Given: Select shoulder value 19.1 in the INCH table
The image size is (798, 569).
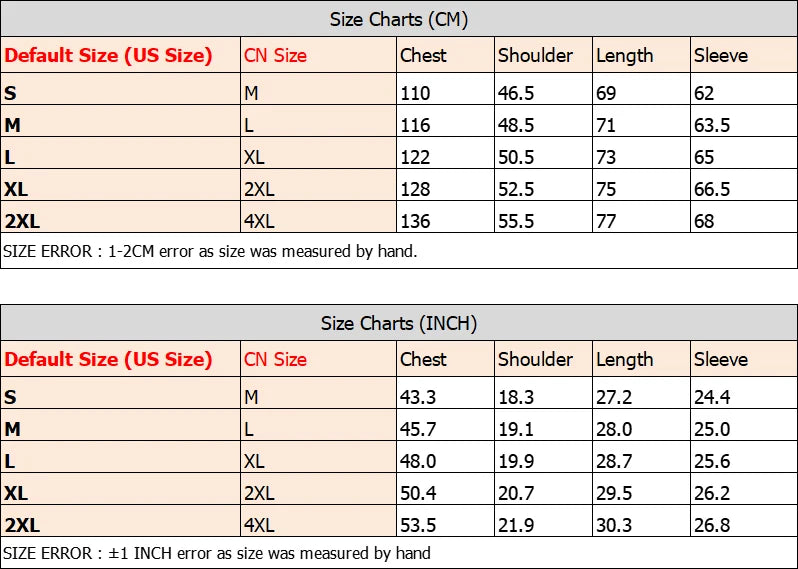Looking at the screenshot, I should coord(516,429).
